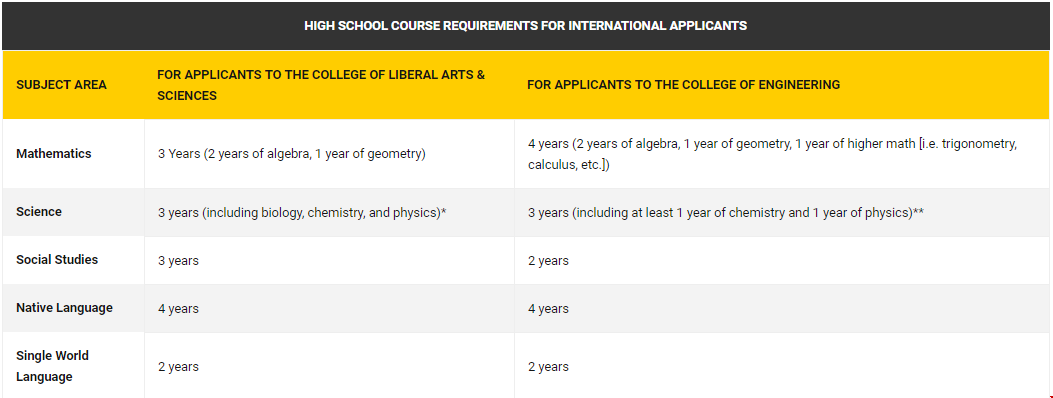Screen dimensions: 1053x398
Task: Click the double asterisk footnote marker after physics
Action: (920, 211)
